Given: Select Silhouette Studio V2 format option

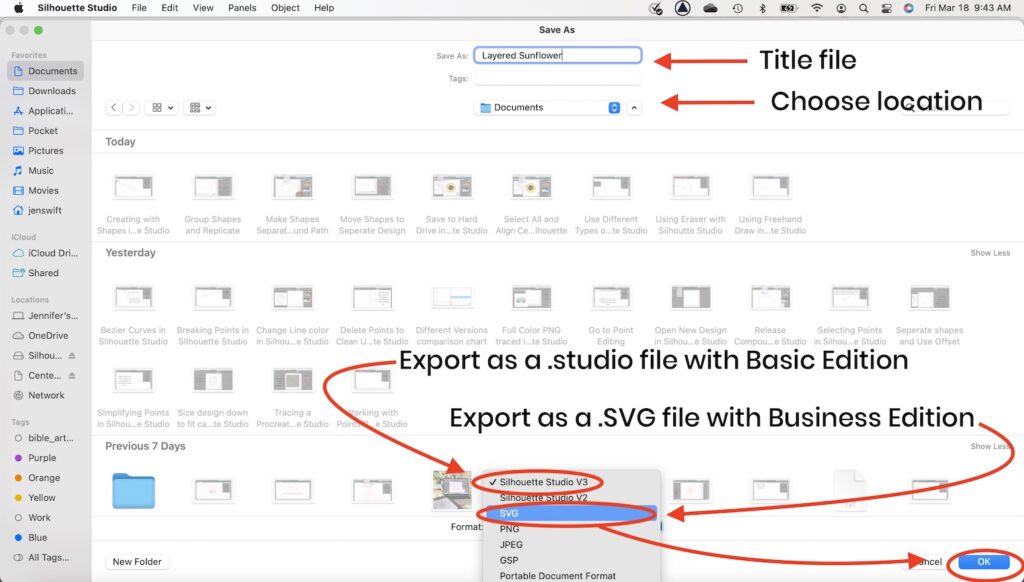Looking at the screenshot, I should (571, 498).
